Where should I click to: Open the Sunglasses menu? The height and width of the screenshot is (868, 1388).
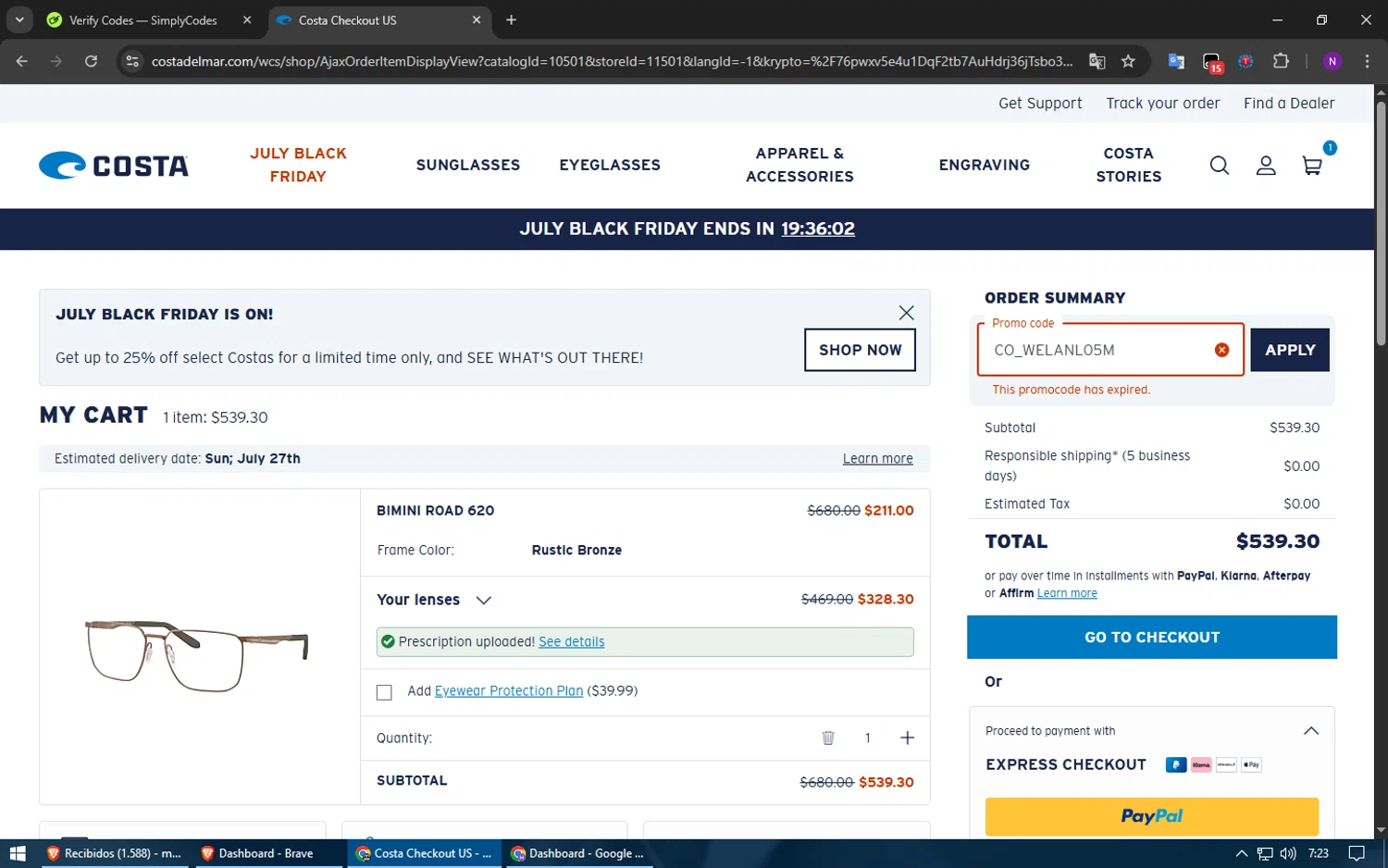click(468, 165)
